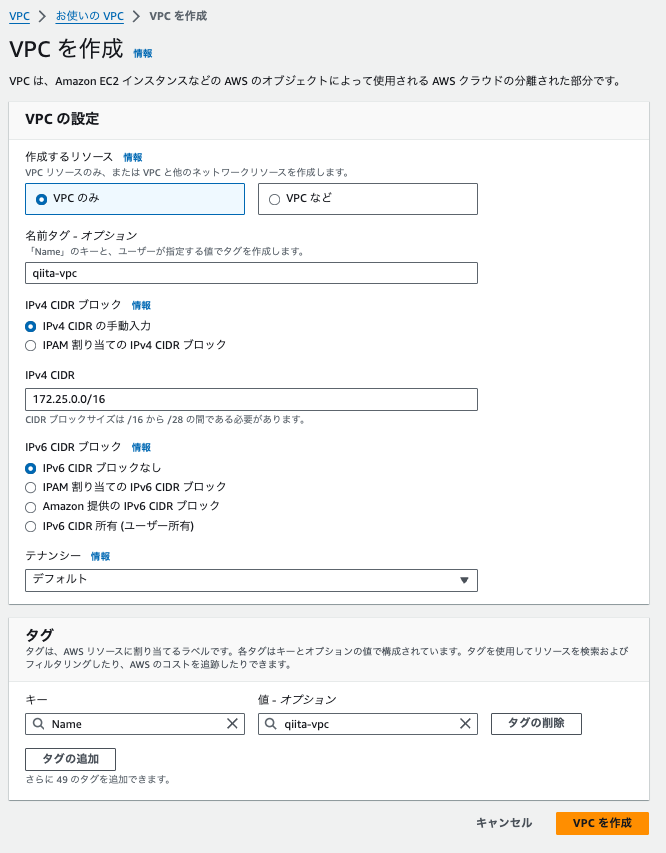Choose IPv6 CIDR 所有 (ユーザー所有)
The height and width of the screenshot is (853, 666).
coord(31,526)
